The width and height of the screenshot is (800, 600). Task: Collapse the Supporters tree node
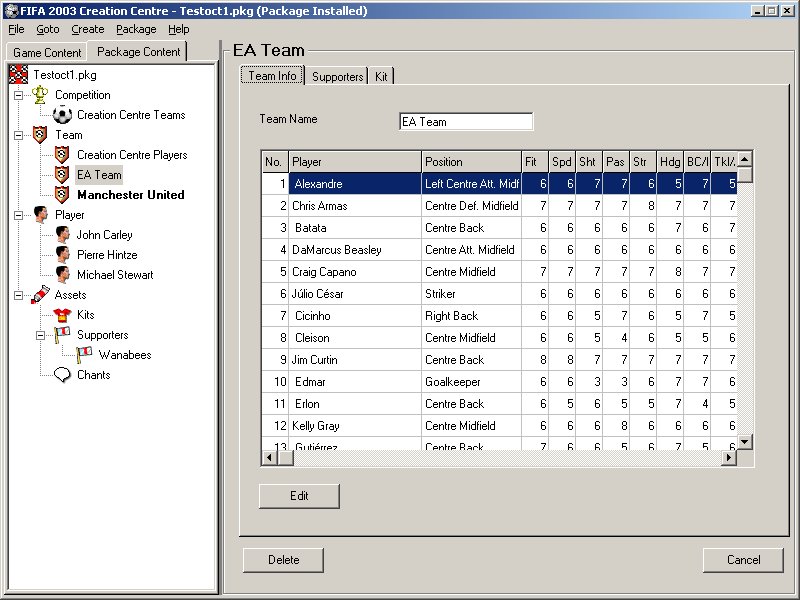coord(40,335)
